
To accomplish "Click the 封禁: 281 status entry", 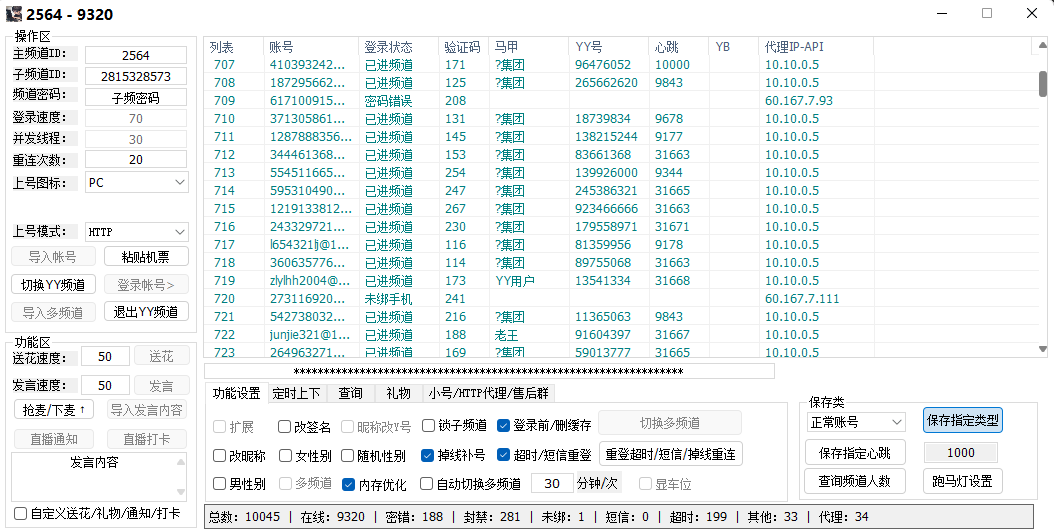I will pyautogui.click(x=492, y=517).
